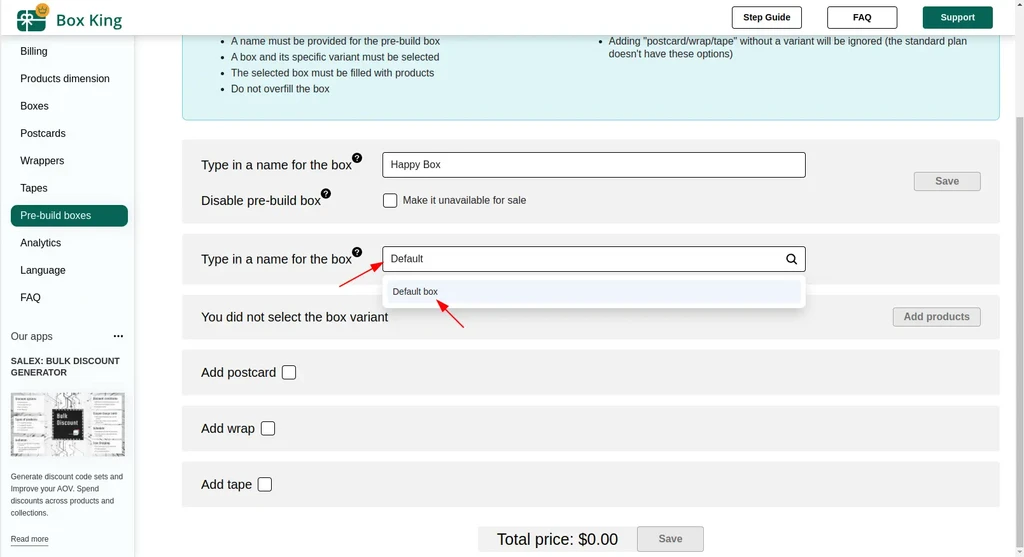Image resolution: width=1024 pixels, height=557 pixels.
Task: Open the three-dots menu beside Our apps
Action: click(118, 336)
